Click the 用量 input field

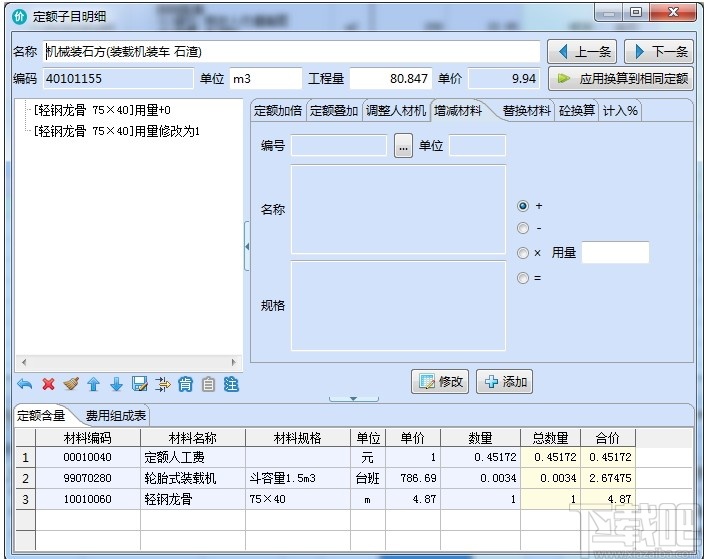[x=615, y=252]
